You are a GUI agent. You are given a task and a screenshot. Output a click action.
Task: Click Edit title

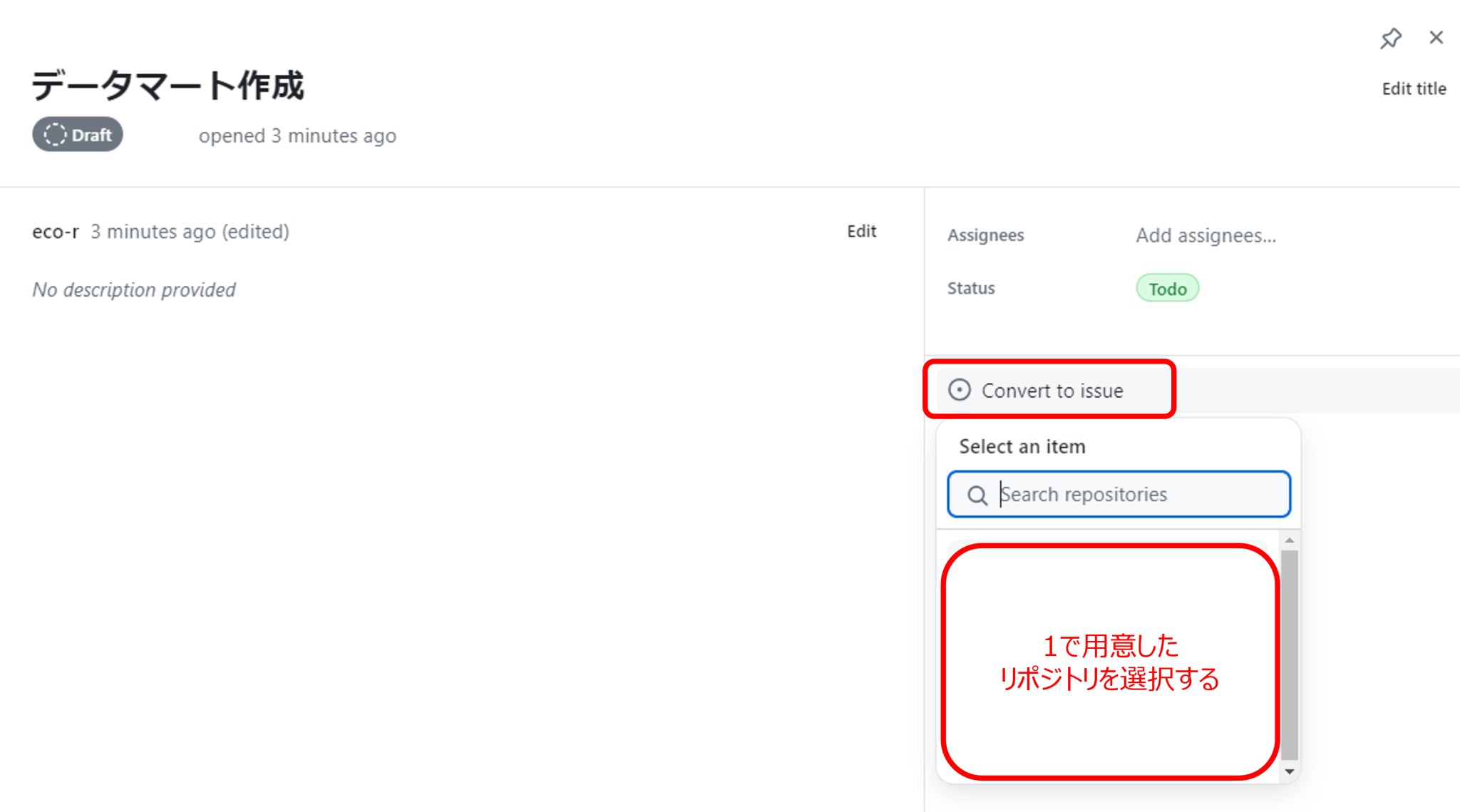[x=1413, y=88]
